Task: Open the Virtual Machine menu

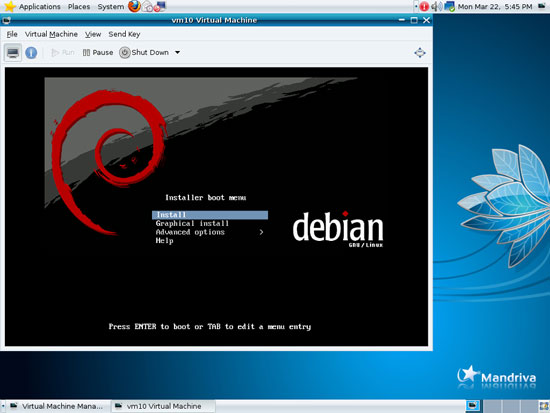Action: [x=51, y=34]
